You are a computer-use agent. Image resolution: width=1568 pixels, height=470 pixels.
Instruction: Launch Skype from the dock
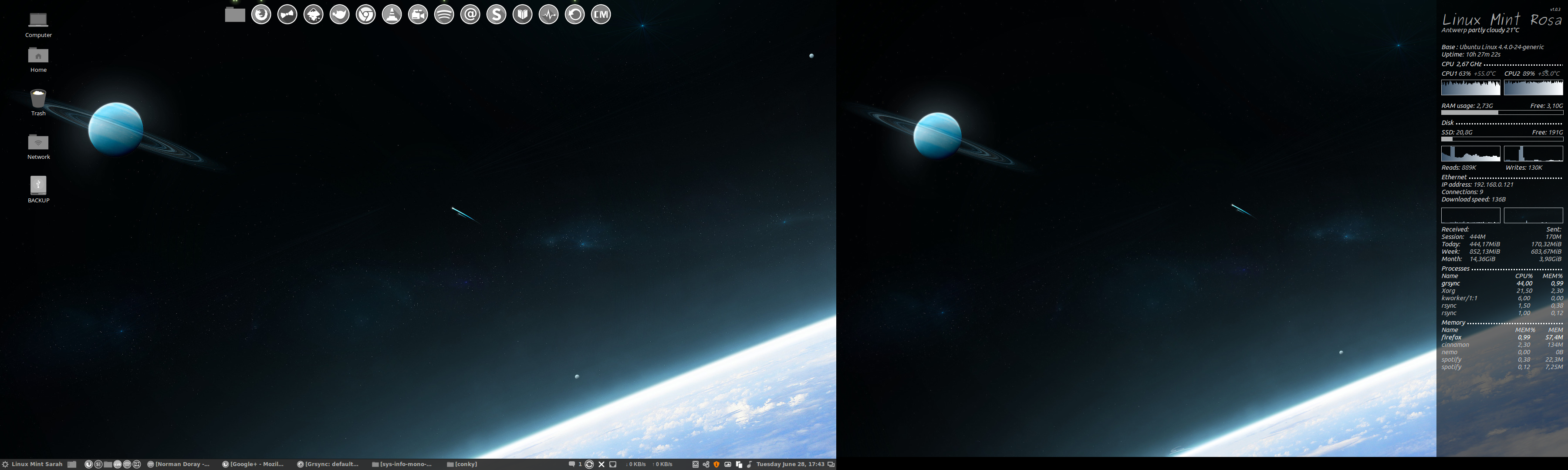[497, 15]
